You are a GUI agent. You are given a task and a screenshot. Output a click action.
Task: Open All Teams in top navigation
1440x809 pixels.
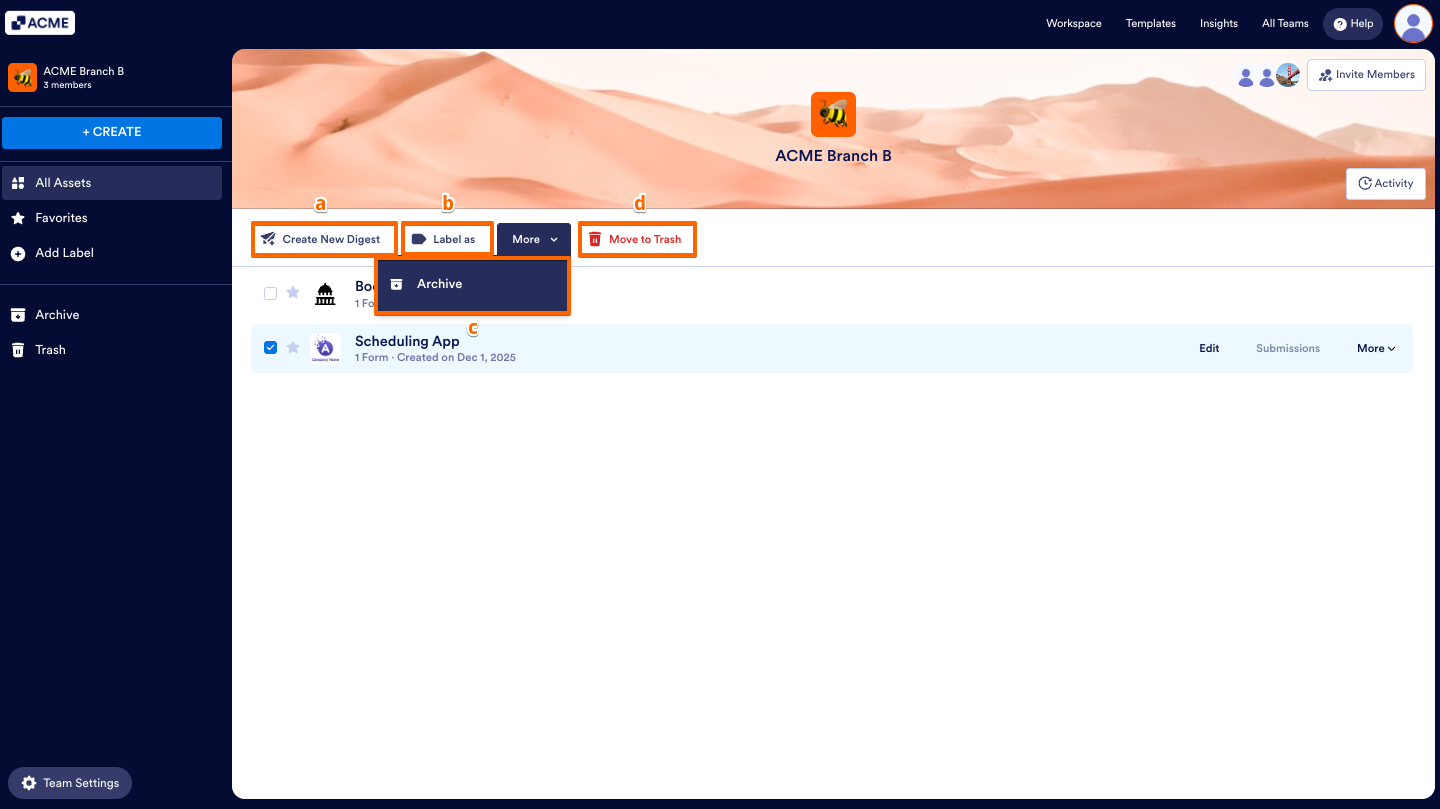[x=1285, y=23]
